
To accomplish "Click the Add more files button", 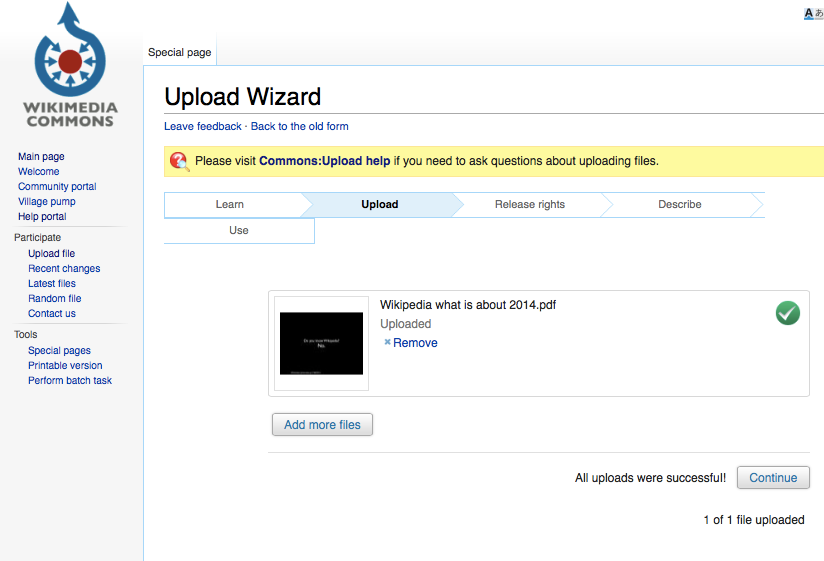I will pyautogui.click(x=322, y=424).
